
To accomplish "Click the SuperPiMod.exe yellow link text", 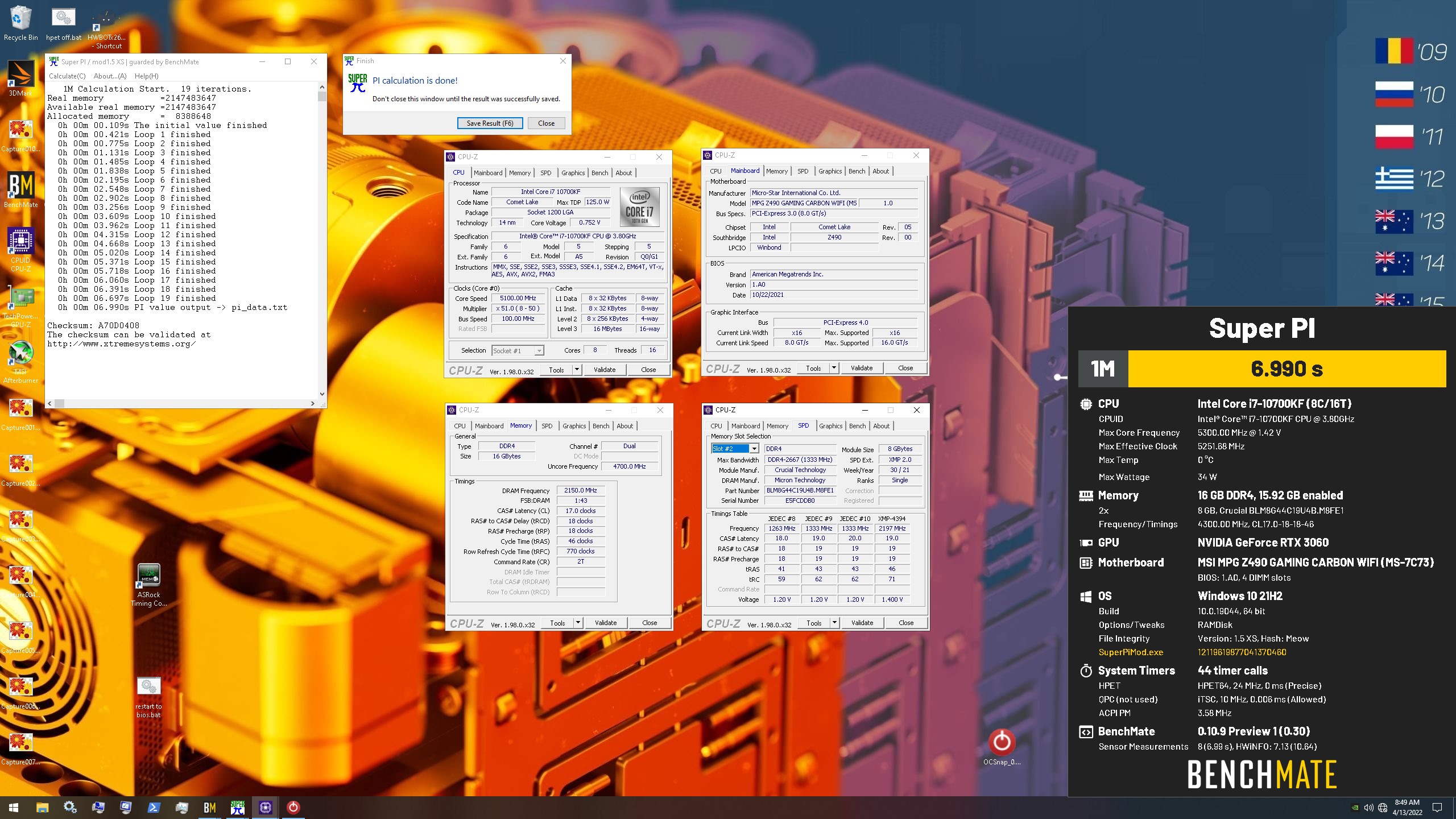I will click(1131, 652).
